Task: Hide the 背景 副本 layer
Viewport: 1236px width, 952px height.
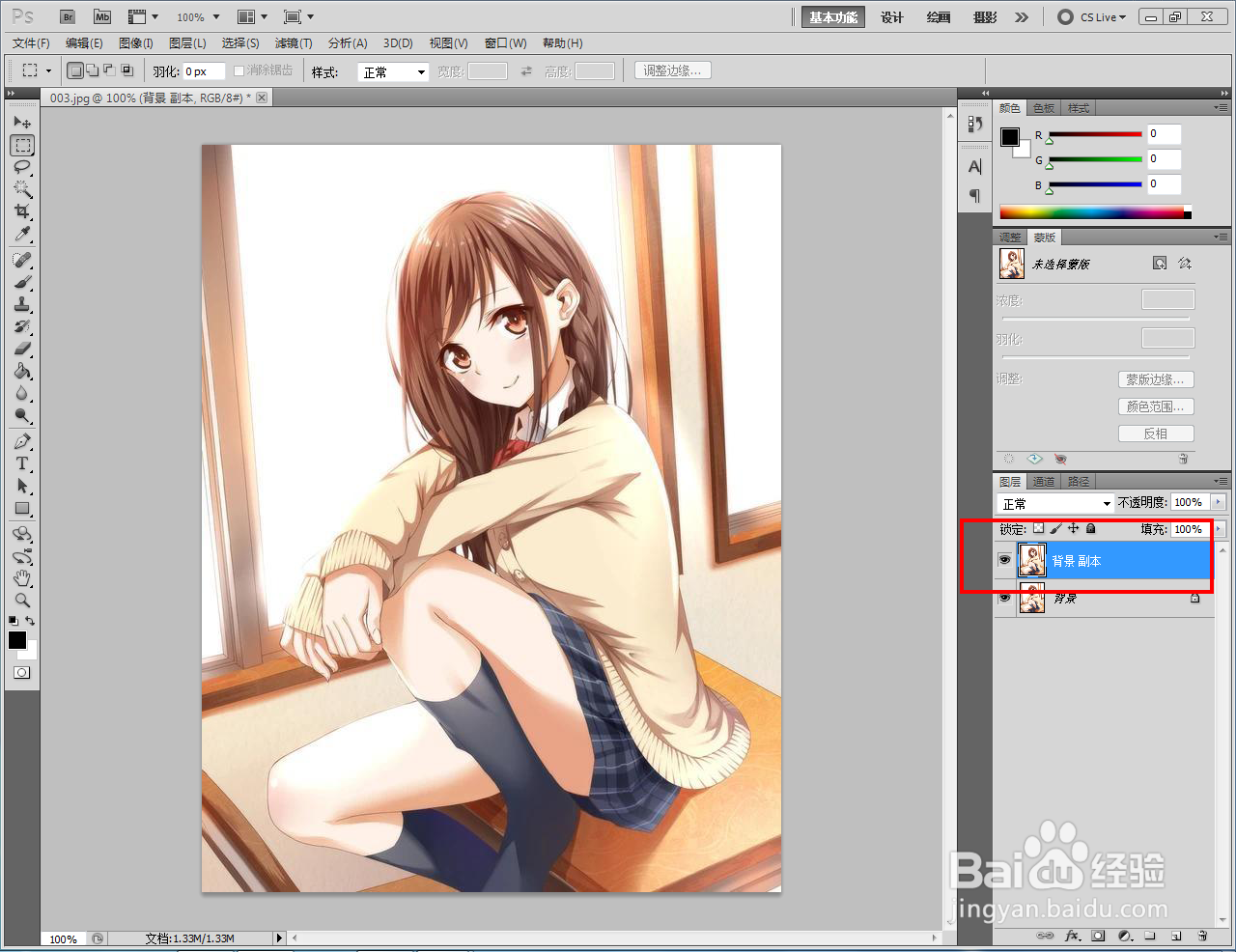Action: (x=1004, y=560)
